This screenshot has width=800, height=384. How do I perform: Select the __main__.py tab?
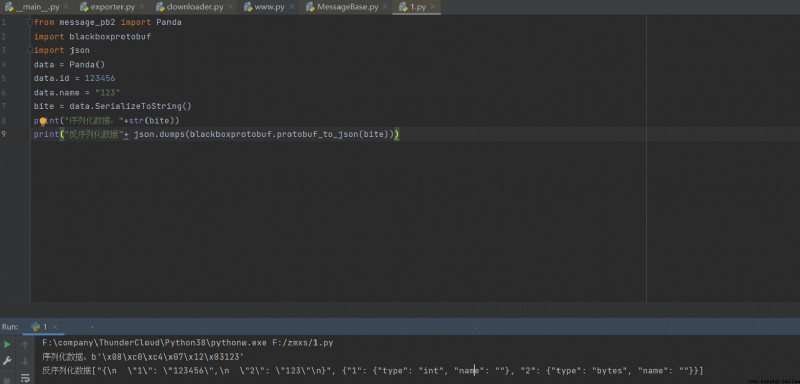tap(37, 7)
